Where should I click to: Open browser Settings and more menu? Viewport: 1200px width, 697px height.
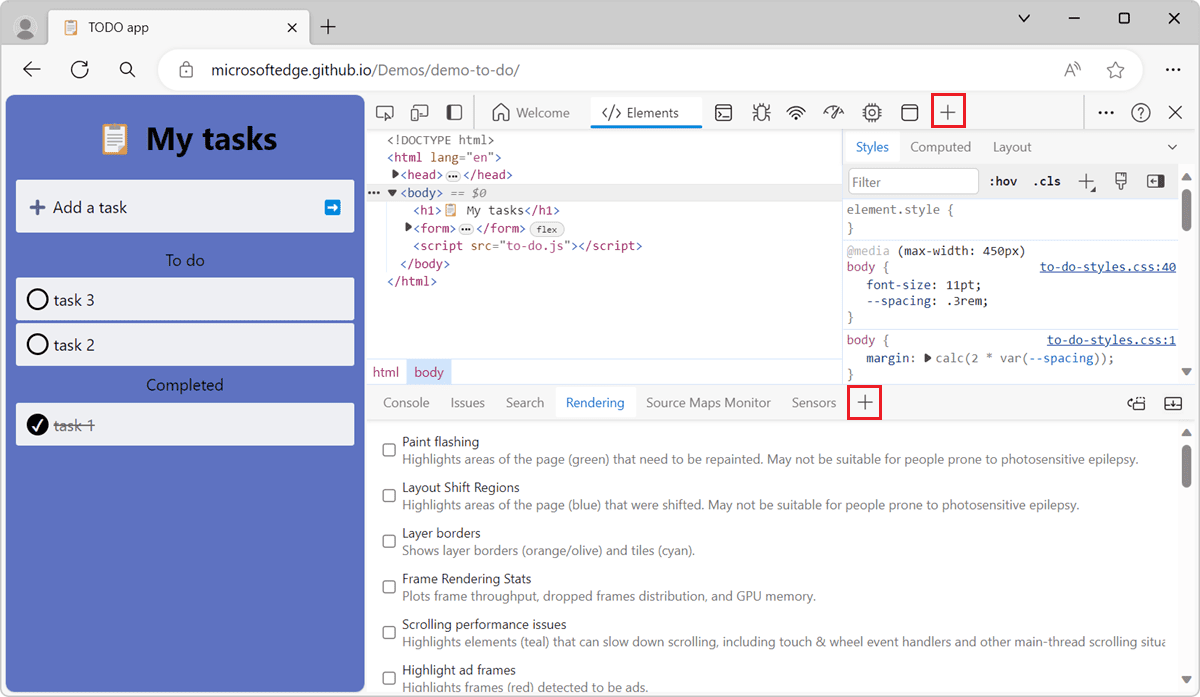1173,70
